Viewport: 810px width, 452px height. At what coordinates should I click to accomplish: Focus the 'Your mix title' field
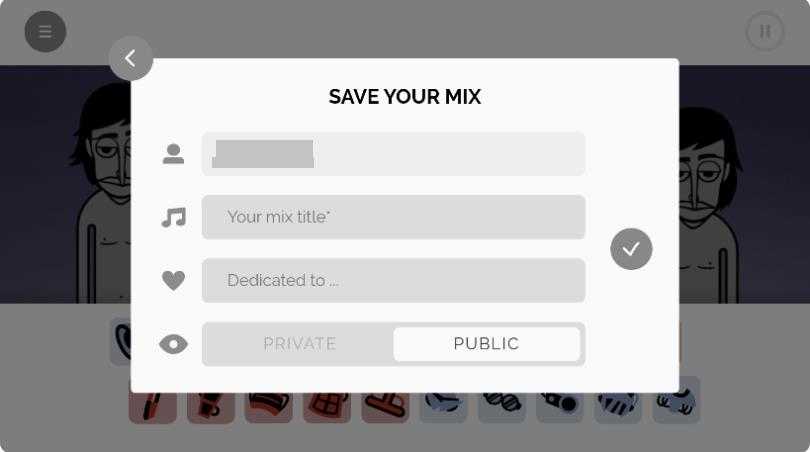pos(393,217)
